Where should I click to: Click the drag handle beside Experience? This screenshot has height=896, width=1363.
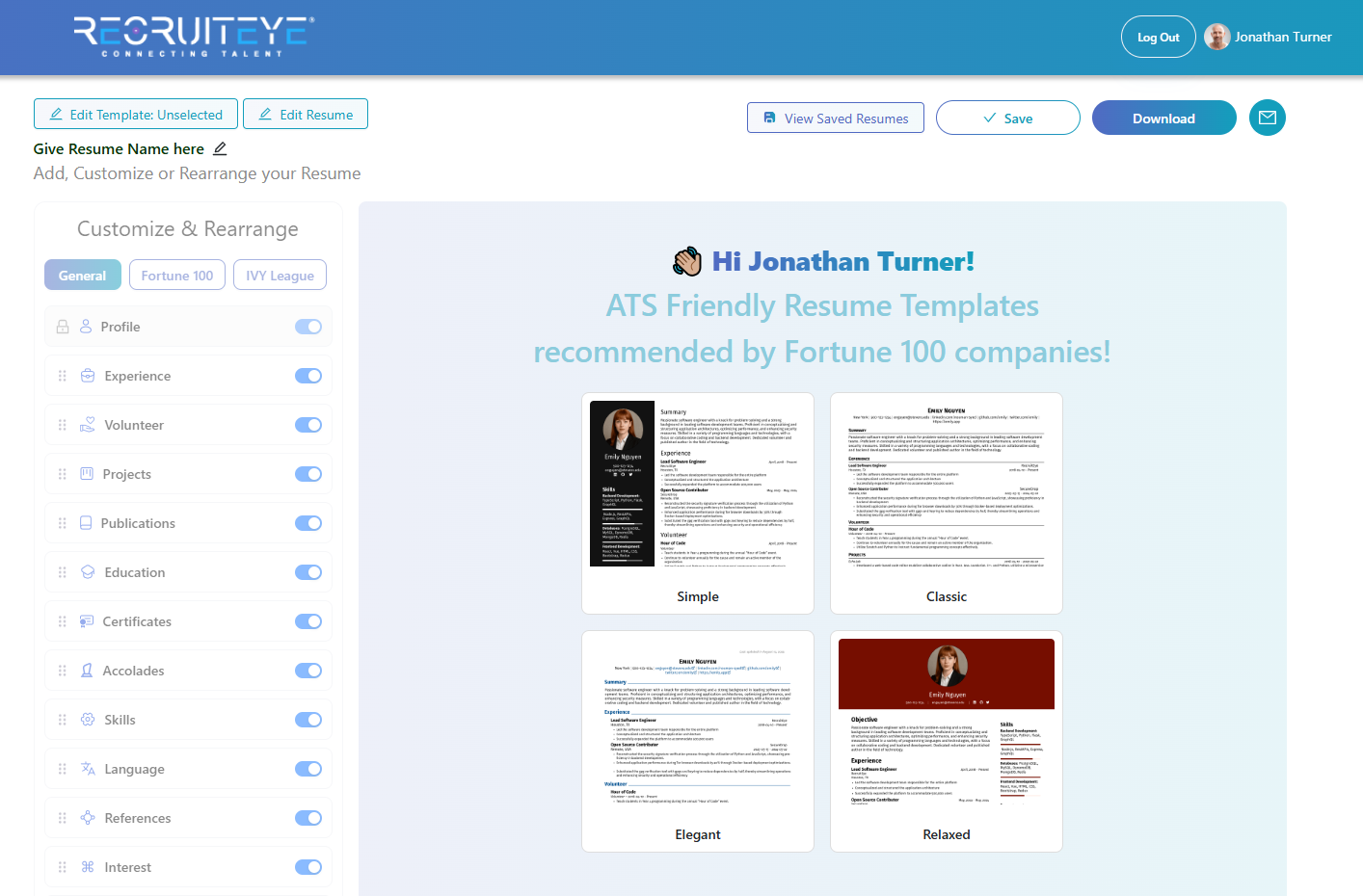coord(63,376)
